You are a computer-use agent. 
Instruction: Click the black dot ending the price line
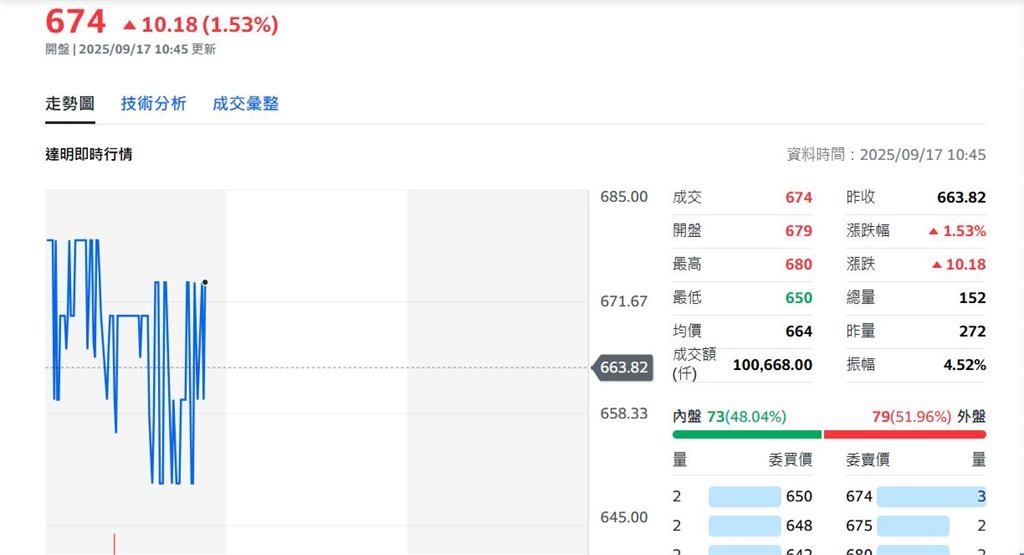[205, 282]
